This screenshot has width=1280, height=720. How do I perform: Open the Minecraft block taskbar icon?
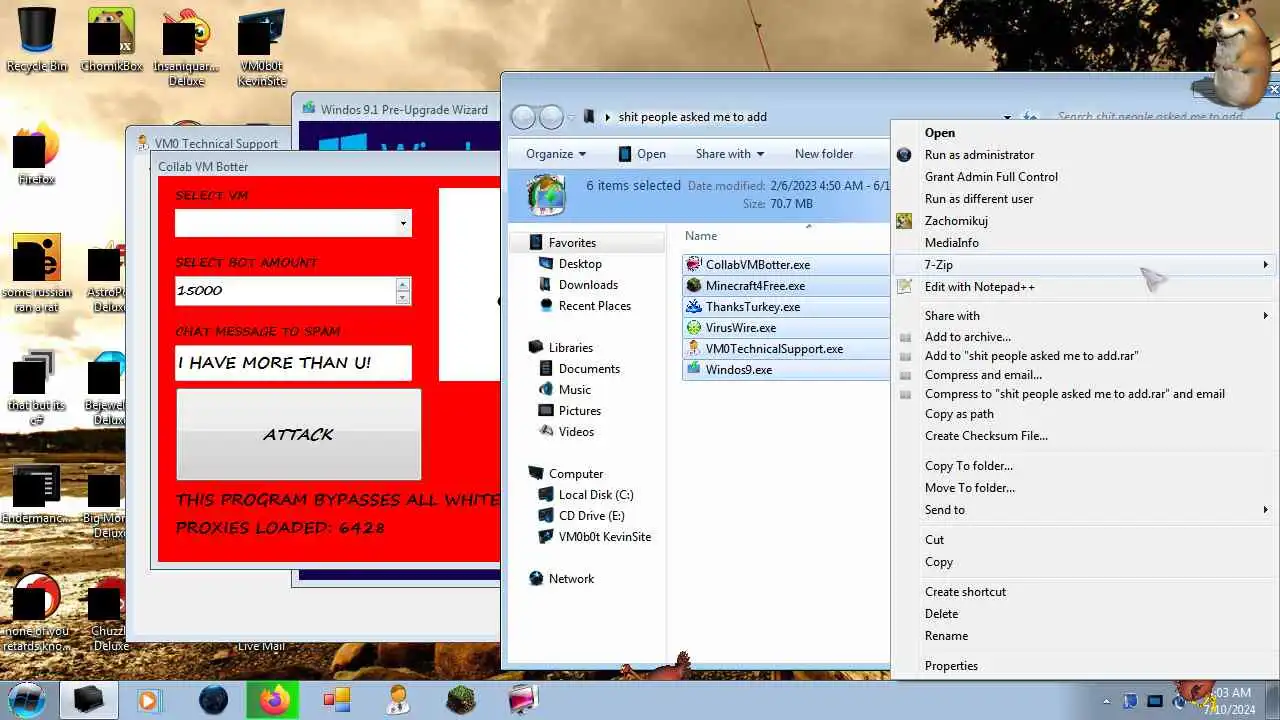[461, 699]
